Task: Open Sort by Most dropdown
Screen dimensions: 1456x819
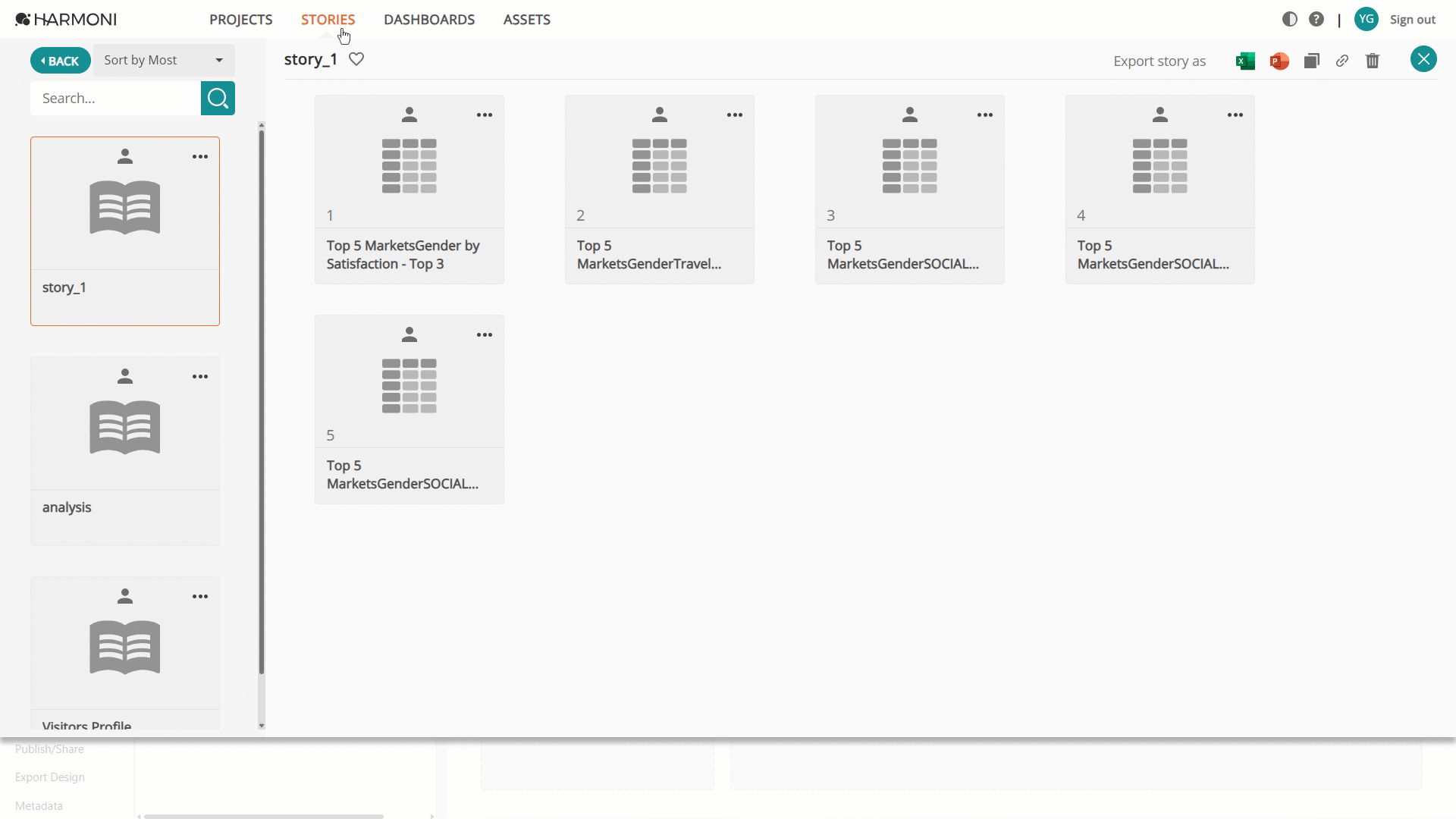Action: click(x=164, y=60)
